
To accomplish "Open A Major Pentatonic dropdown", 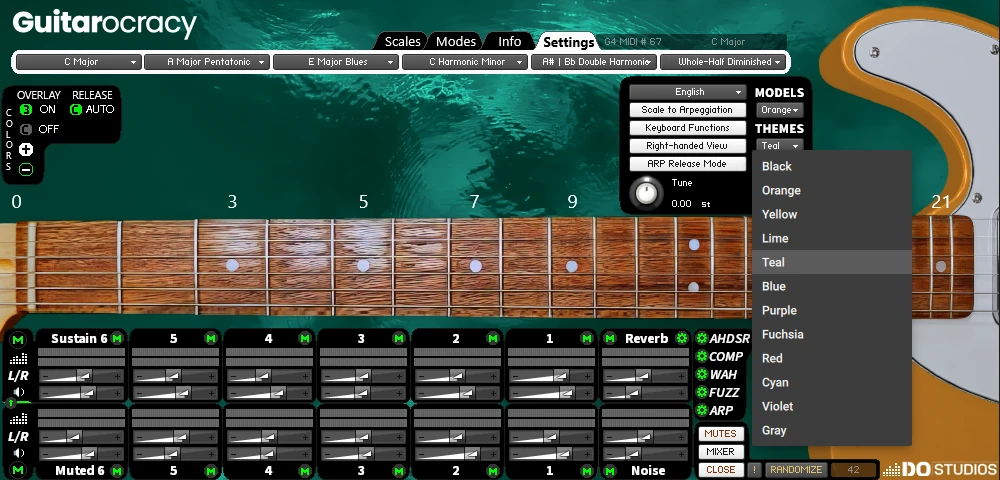I will 207,62.
